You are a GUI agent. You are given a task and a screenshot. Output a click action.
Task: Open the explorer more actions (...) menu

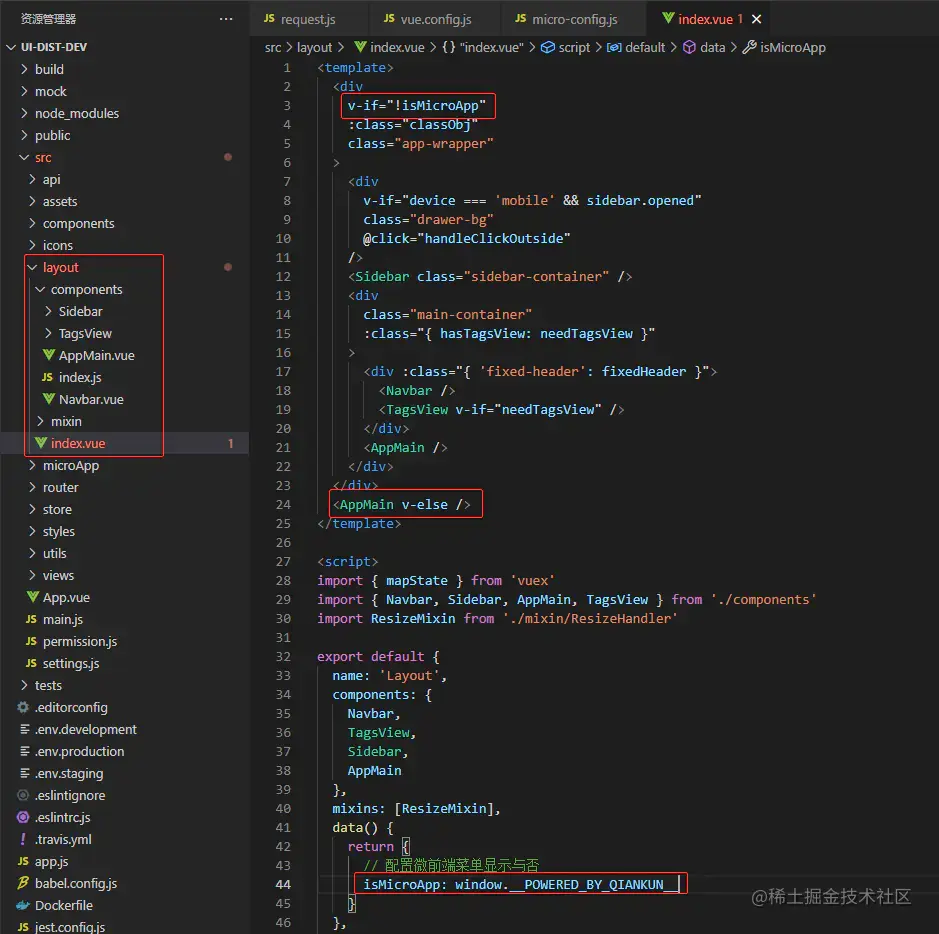pyautogui.click(x=225, y=18)
